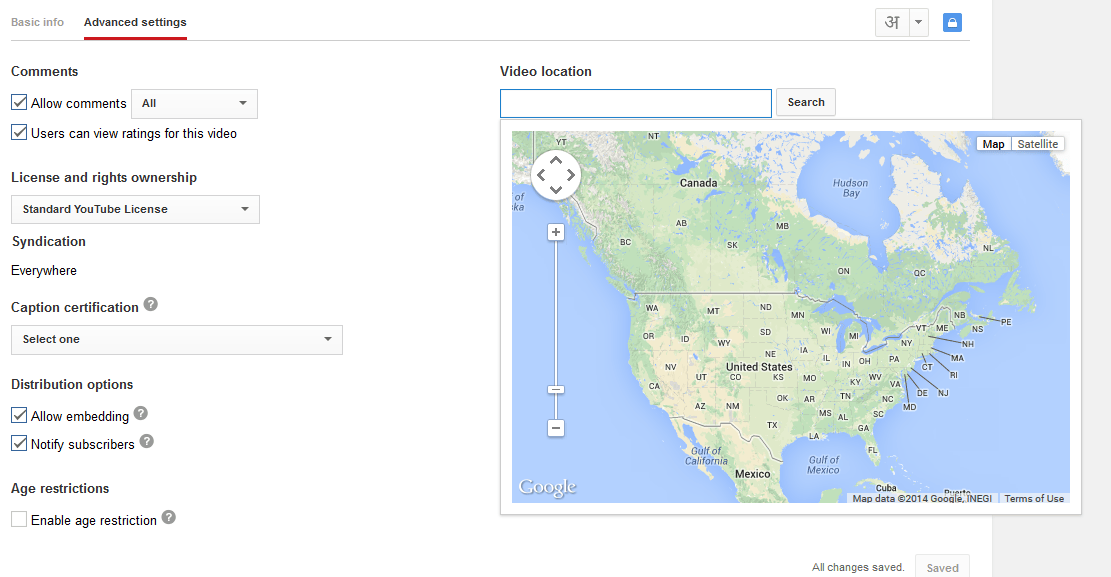Open the caption certification Select one dropdown
The width and height of the screenshot is (1111, 577).
click(176, 339)
